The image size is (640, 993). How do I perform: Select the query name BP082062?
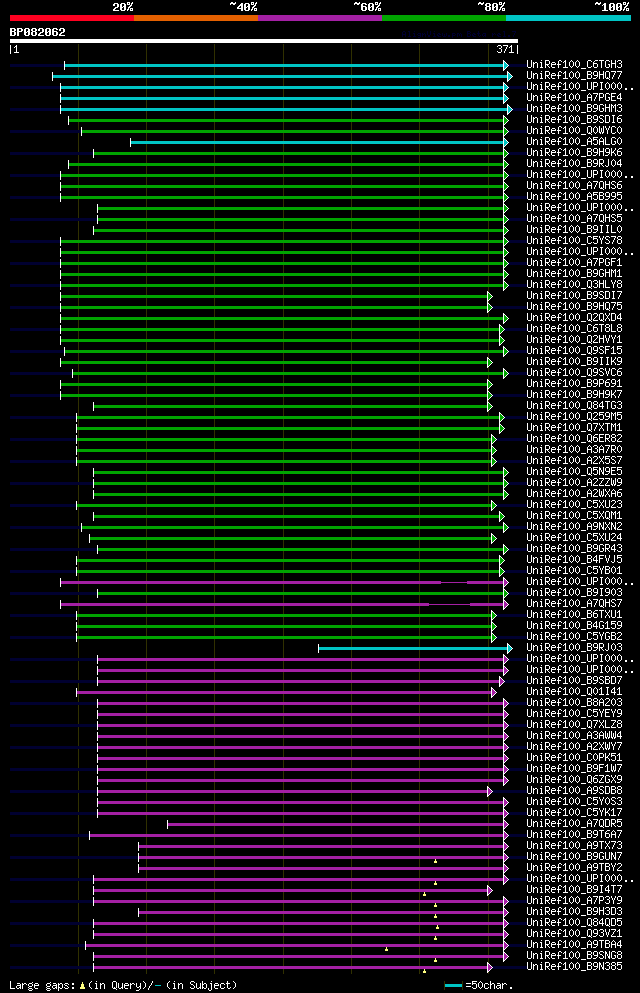(x=37, y=32)
